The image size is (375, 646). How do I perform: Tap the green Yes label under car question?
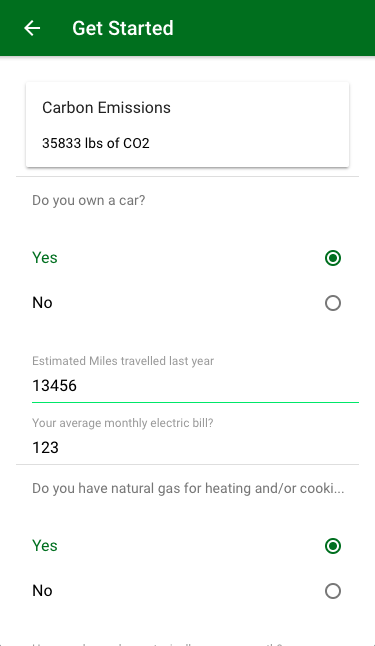click(45, 257)
